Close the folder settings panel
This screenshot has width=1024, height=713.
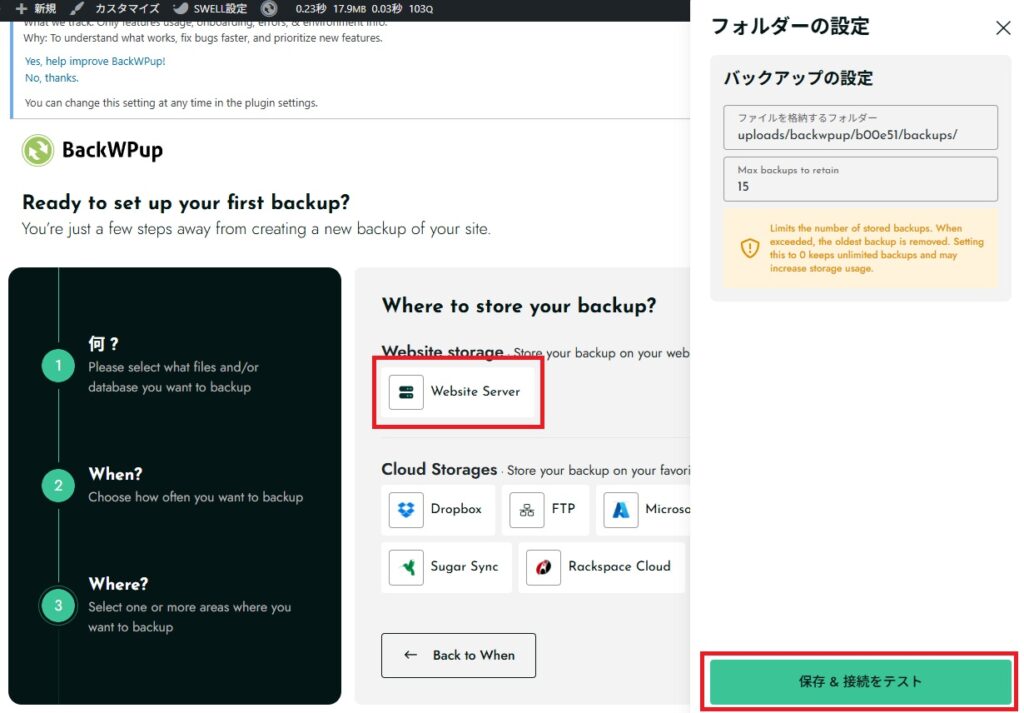[1003, 28]
